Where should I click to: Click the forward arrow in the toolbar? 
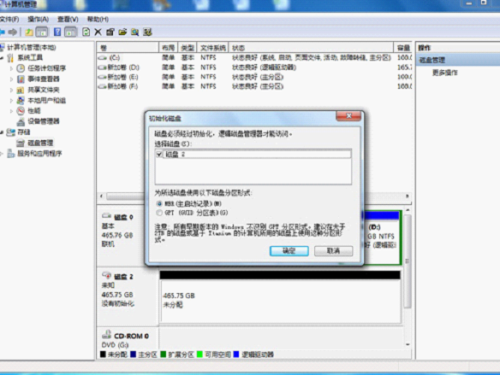pos(13,32)
